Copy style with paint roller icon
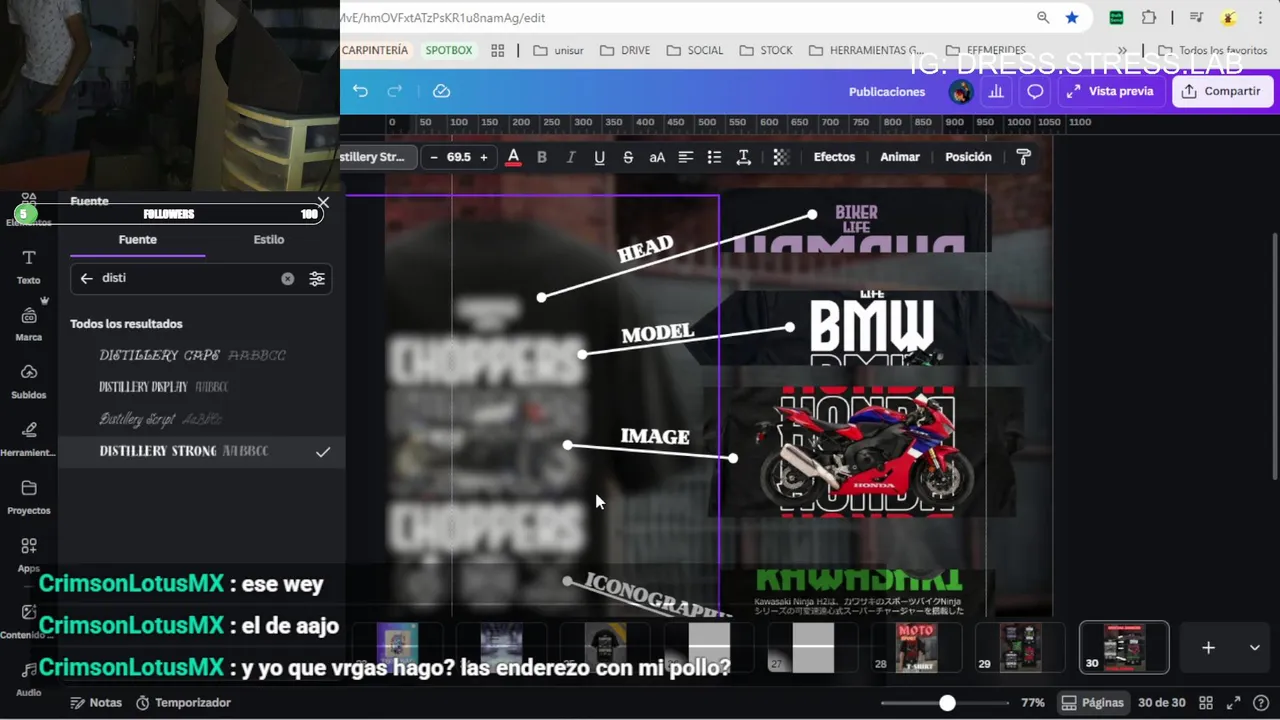The width and height of the screenshot is (1280, 720). coord(1023,157)
